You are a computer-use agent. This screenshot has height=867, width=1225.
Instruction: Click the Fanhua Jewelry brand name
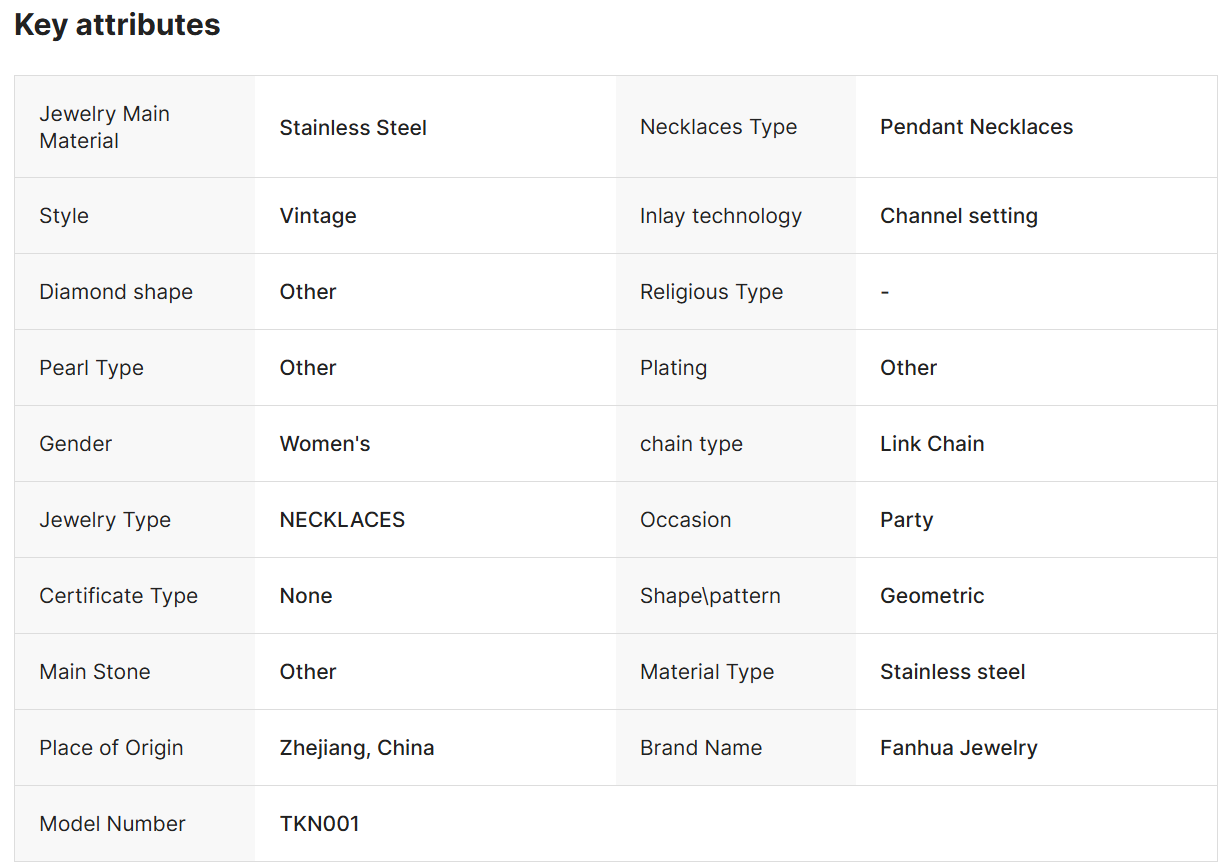pos(959,748)
